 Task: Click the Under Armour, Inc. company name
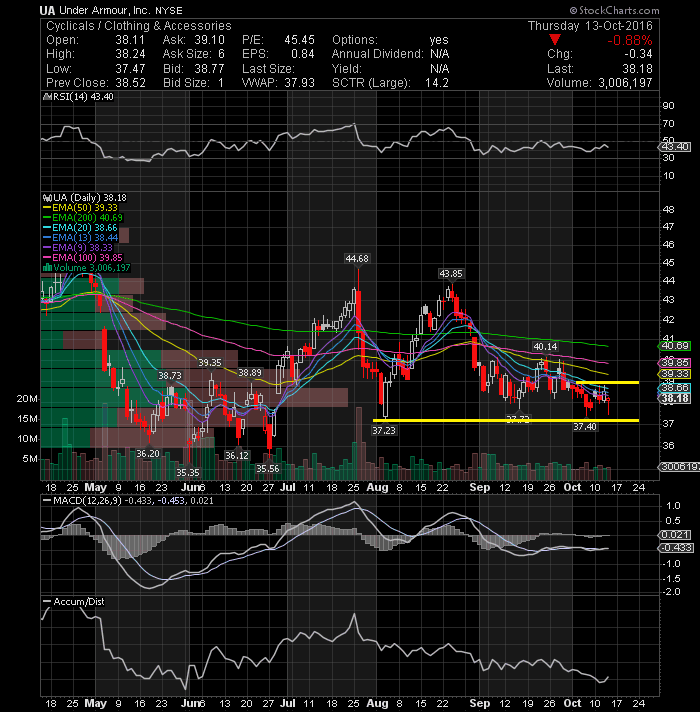click(x=104, y=10)
